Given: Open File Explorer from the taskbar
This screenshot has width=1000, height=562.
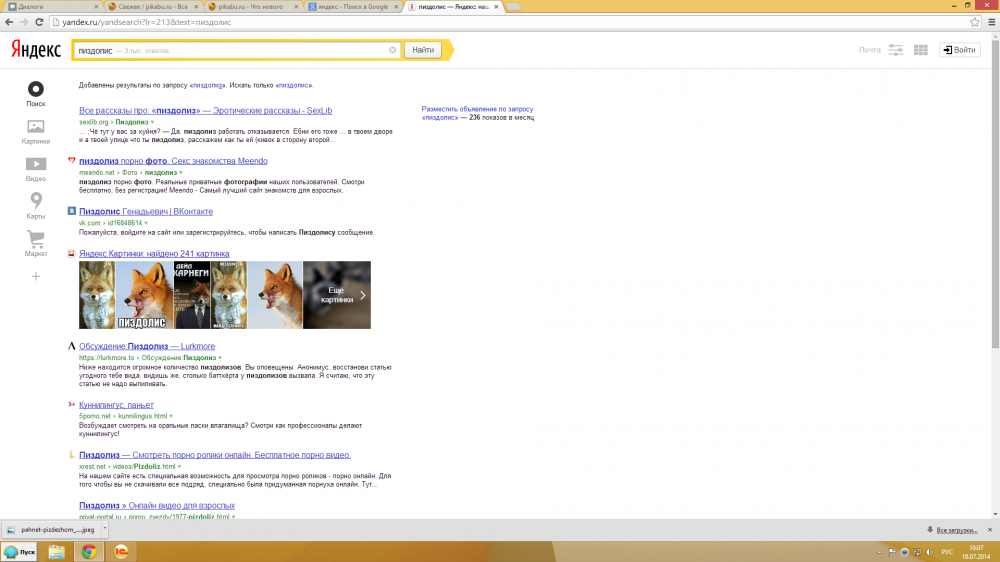Looking at the screenshot, I should (57, 552).
